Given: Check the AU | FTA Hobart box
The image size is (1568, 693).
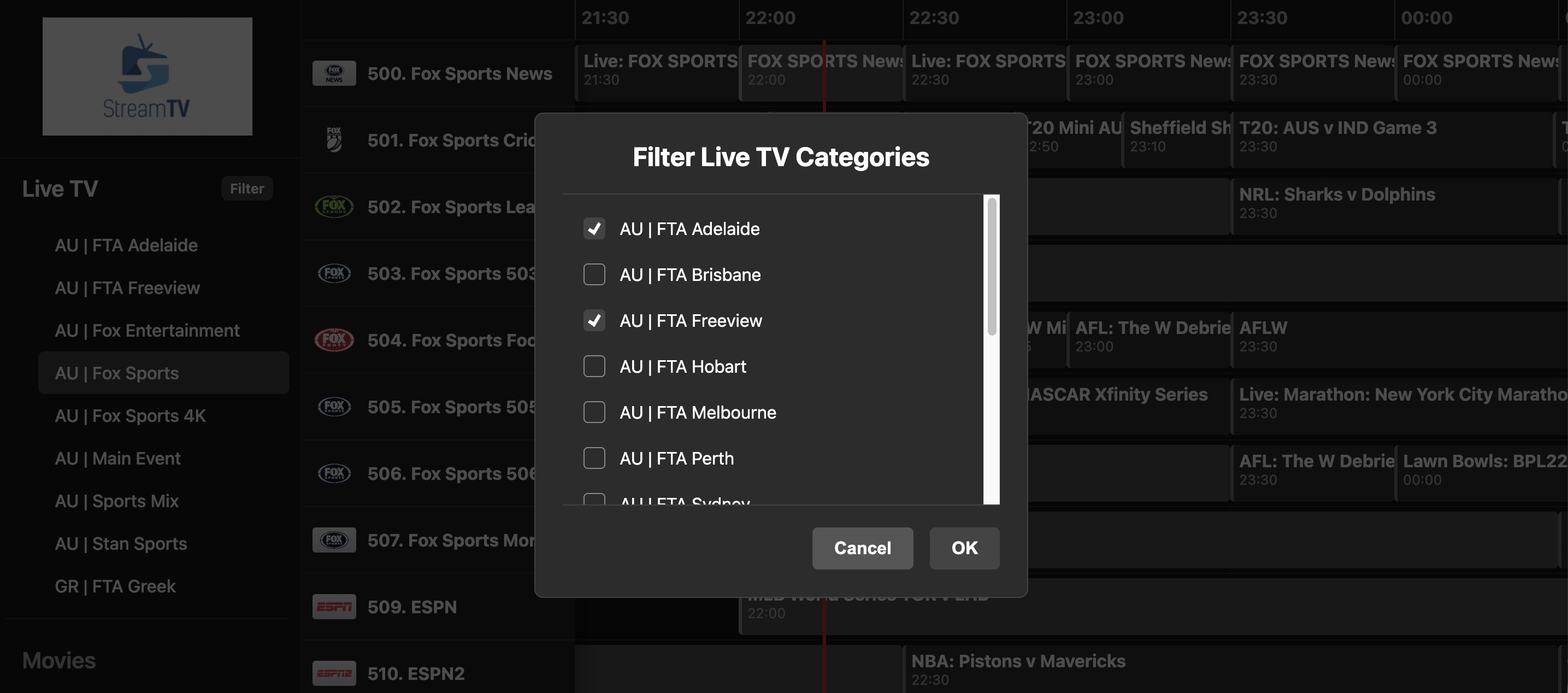Looking at the screenshot, I should pyautogui.click(x=594, y=366).
